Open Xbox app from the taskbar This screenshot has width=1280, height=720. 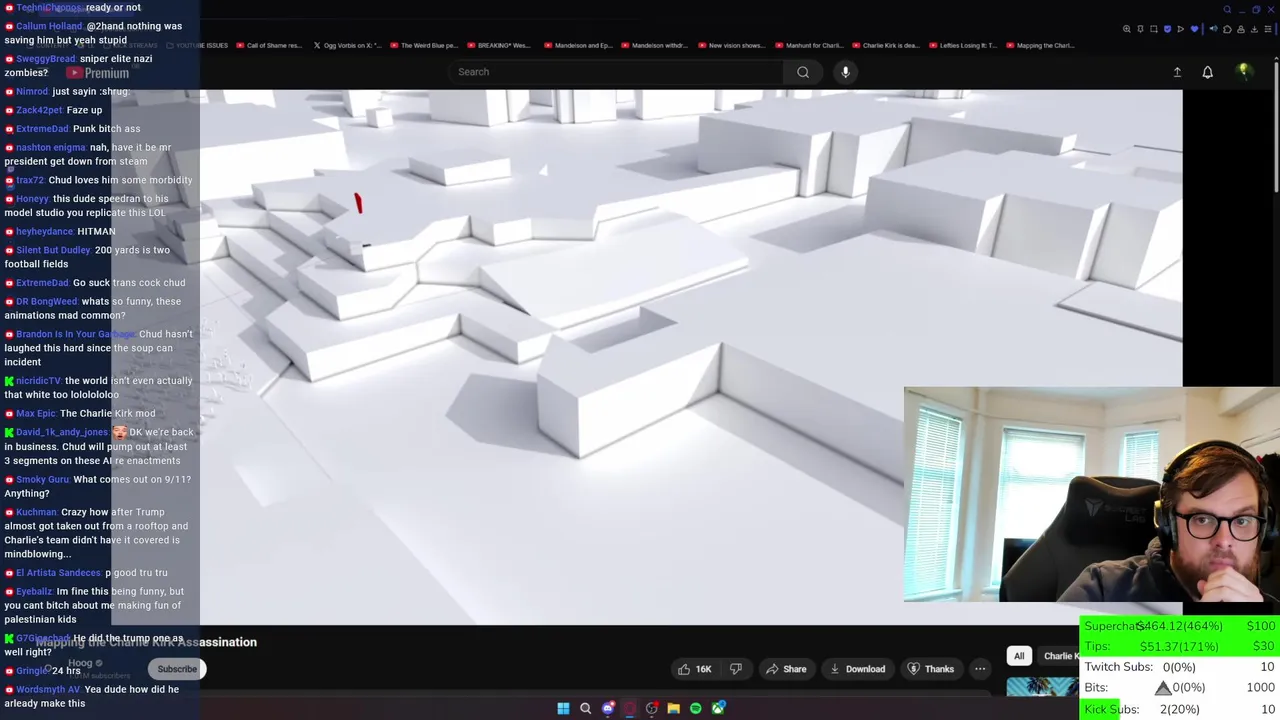[x=718, y=708]
